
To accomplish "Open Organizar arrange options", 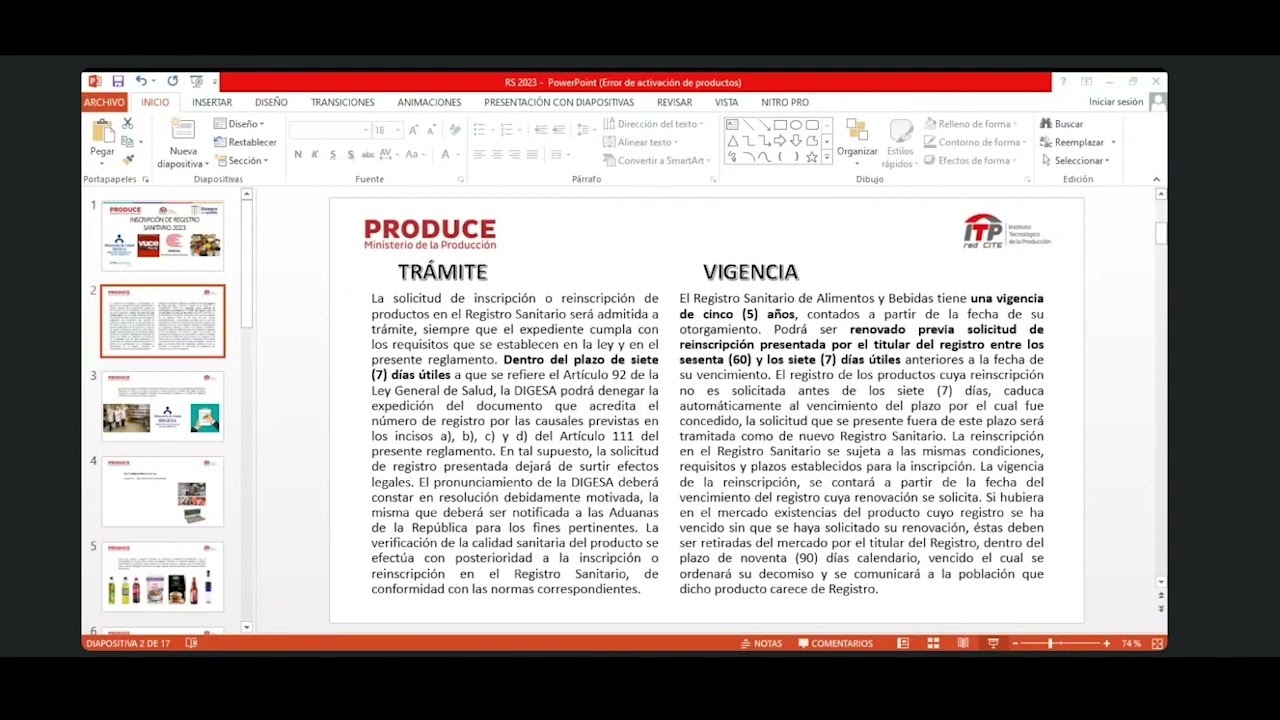I will tap(857, 139).
